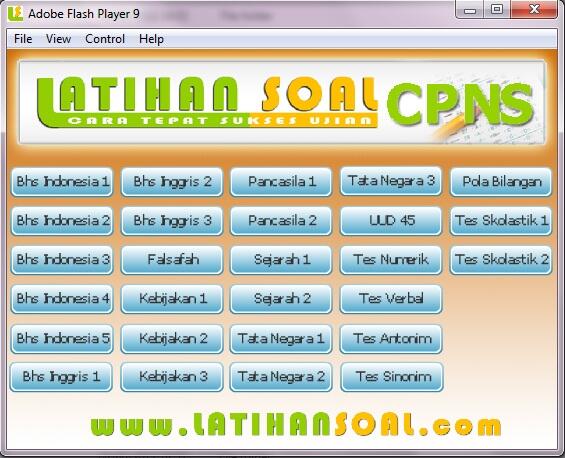Select the Tes Antonim button

391,339
